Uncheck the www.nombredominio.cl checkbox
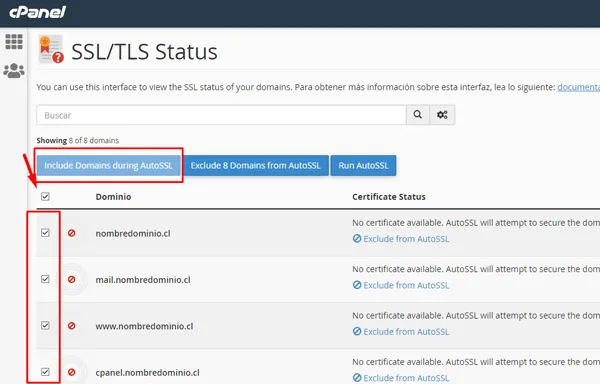 pyautogui.click(x=45, y=325)
